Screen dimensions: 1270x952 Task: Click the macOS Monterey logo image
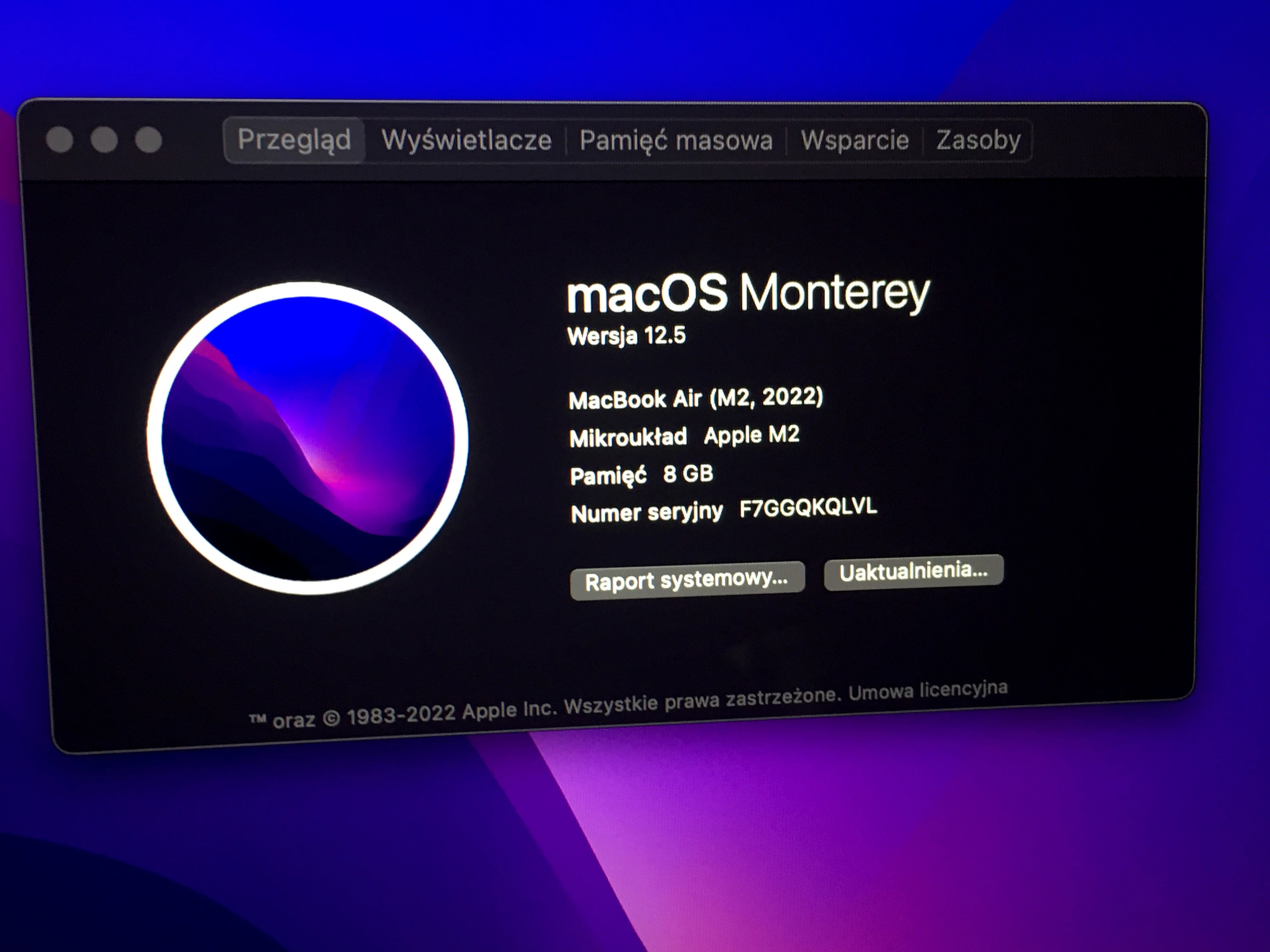307,439
